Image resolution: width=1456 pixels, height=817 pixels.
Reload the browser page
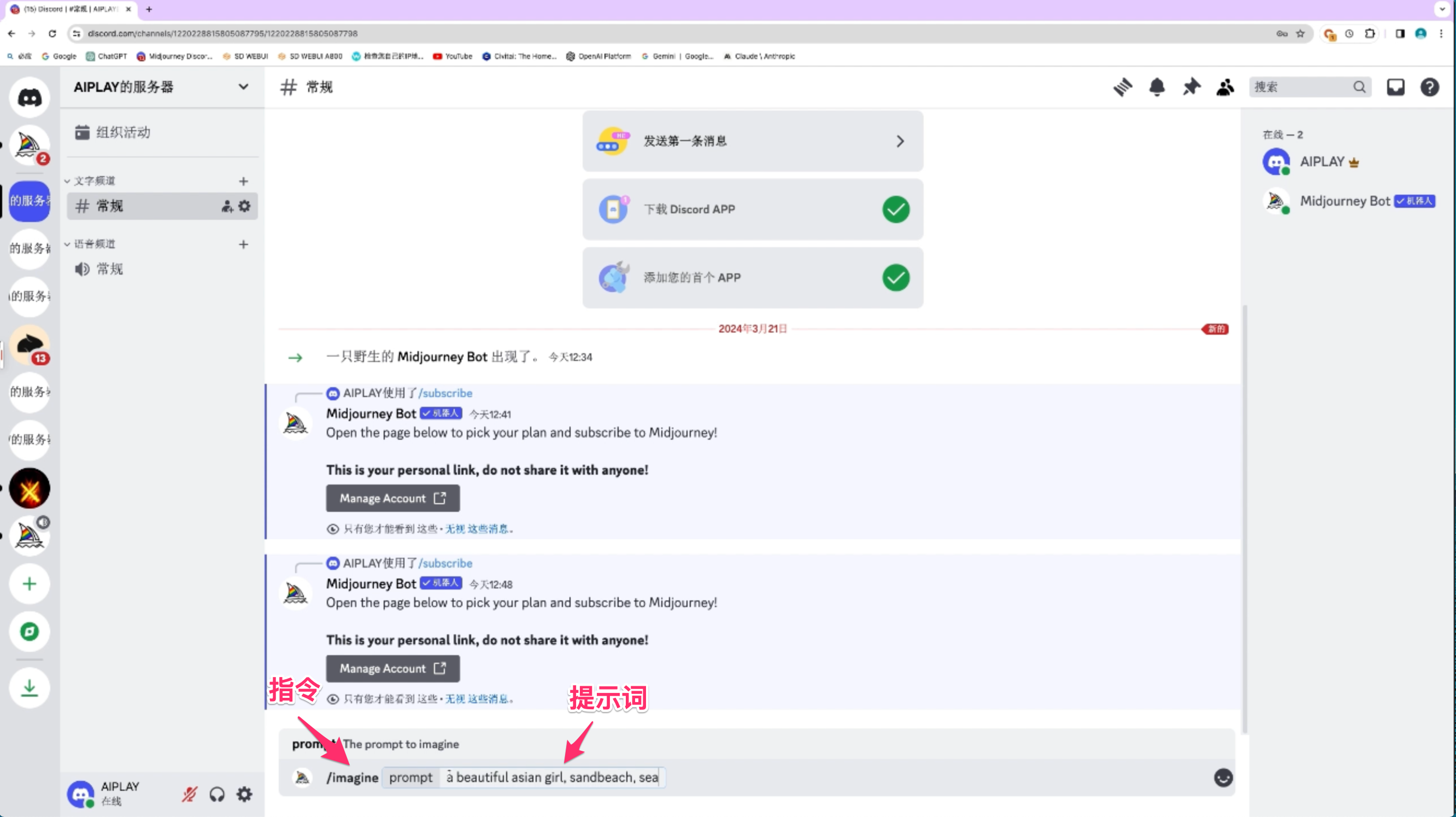tap(52, 34)
